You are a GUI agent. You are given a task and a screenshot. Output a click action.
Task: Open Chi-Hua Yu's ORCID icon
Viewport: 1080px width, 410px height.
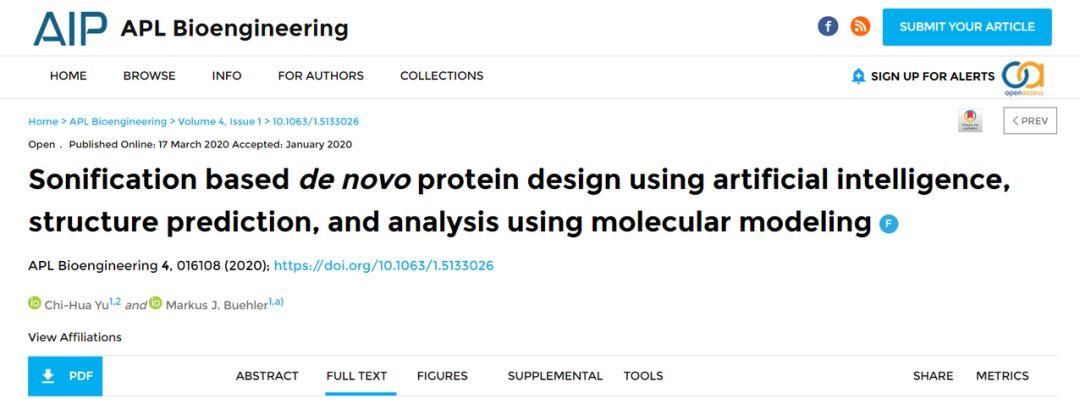[x=34, y=303]
